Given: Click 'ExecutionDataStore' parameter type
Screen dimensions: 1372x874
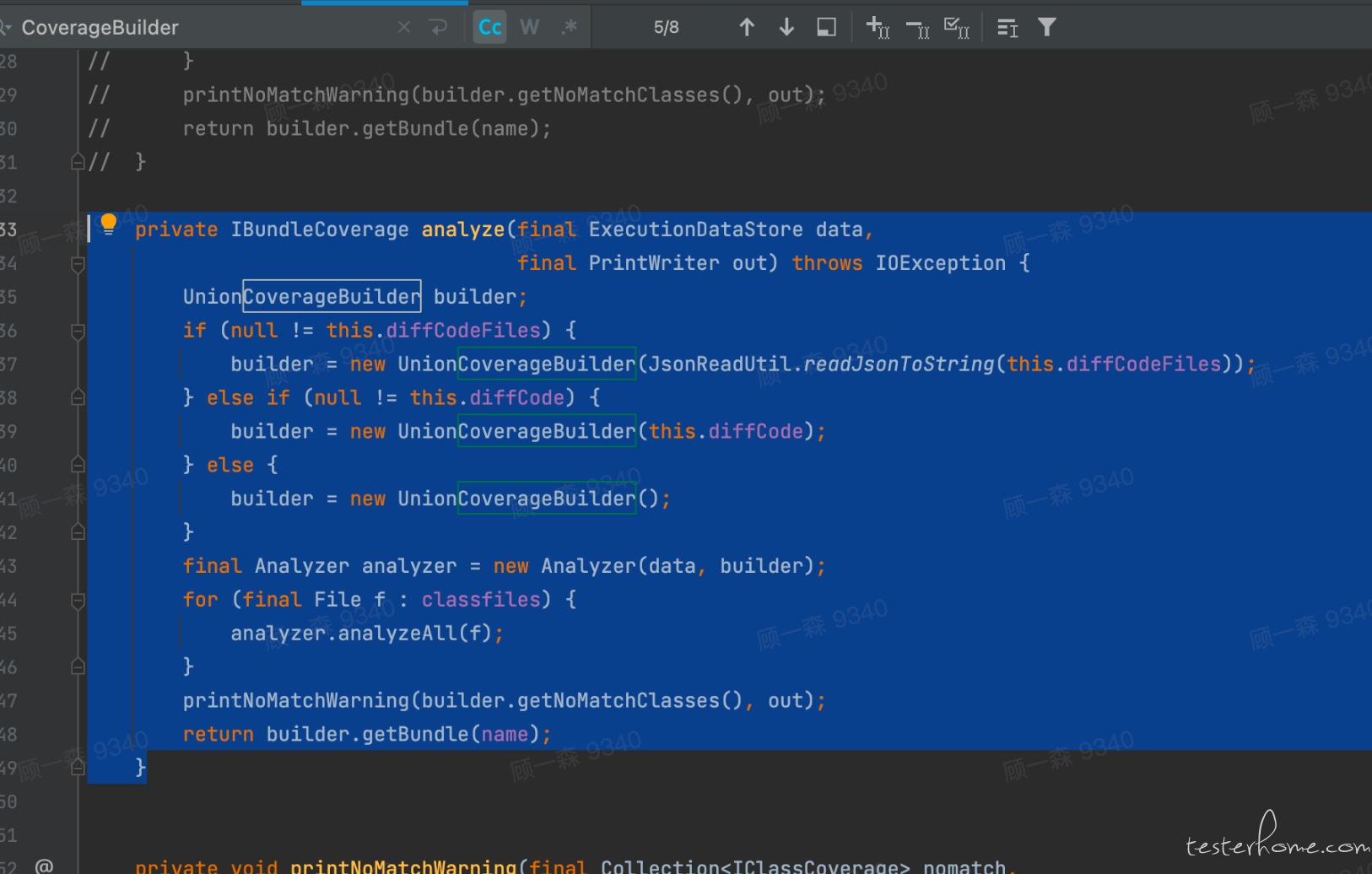Looking at the screenshot, I should (x=695, y=229).
